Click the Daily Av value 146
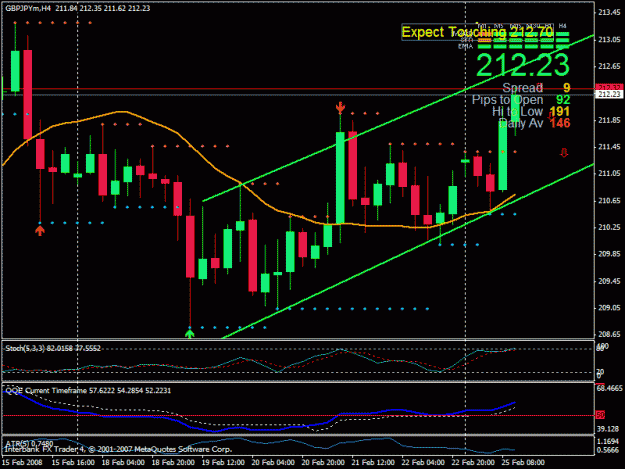 pos(560,123)
